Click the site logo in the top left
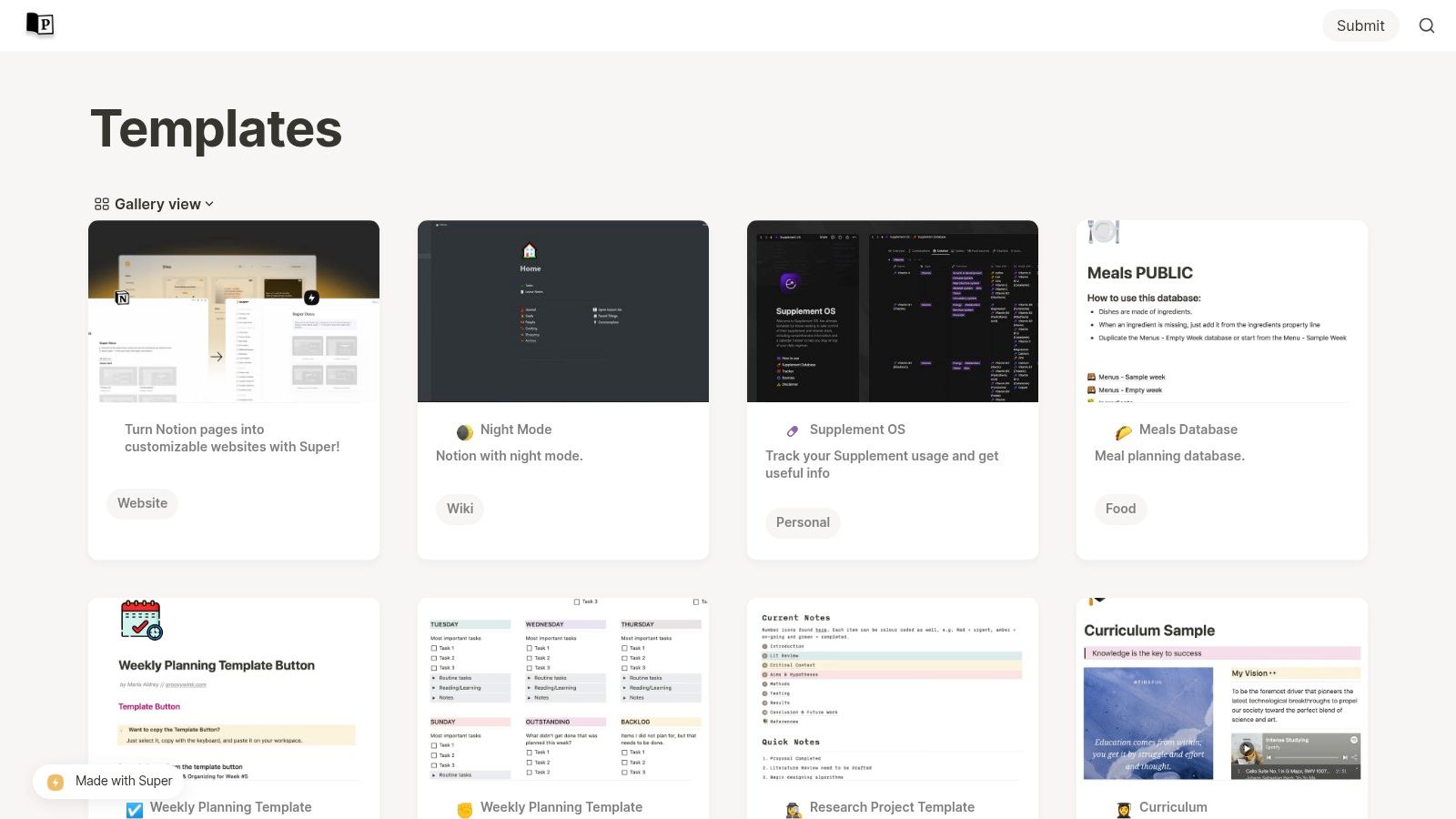1456x819 pixels. point(38,25)
